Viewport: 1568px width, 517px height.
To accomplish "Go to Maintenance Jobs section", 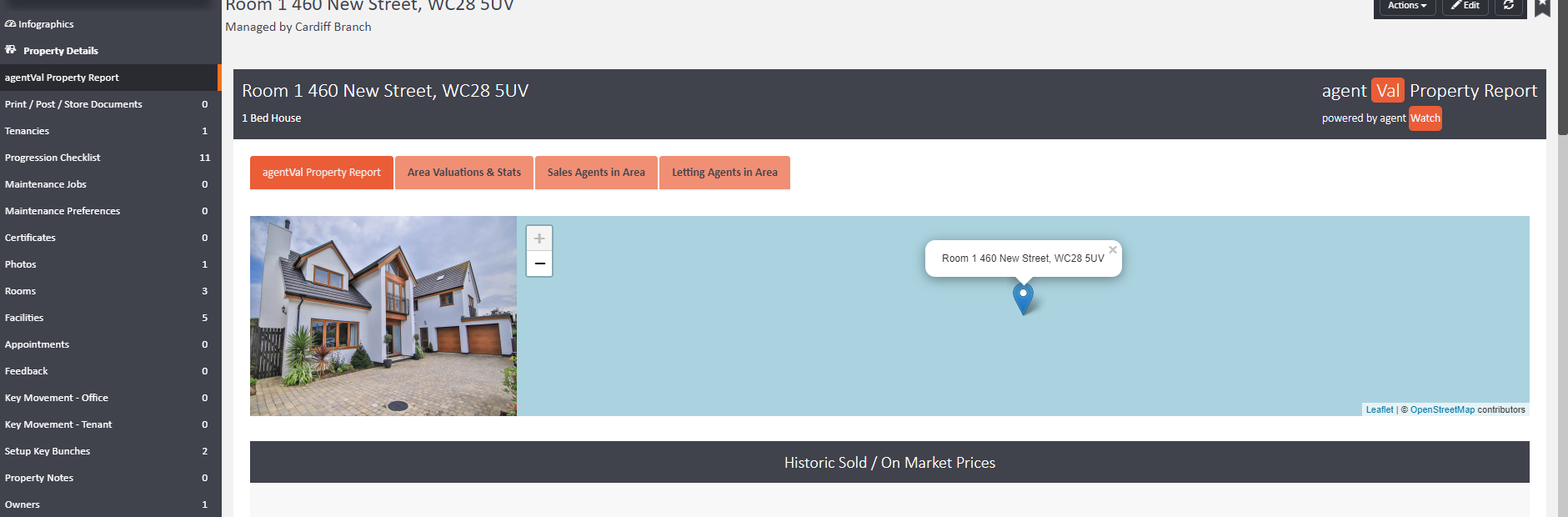I will coord(46,184).
